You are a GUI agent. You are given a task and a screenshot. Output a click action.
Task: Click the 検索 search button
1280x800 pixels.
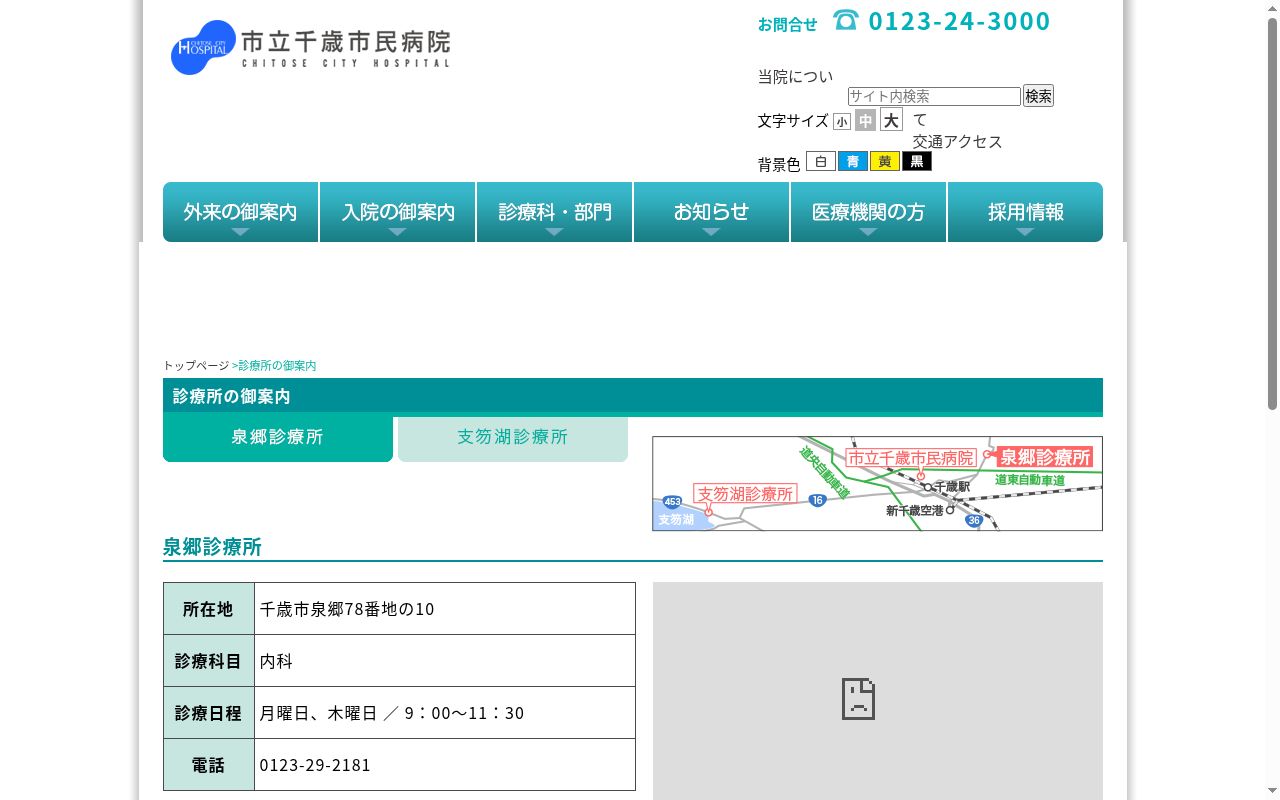pos(1038,96)
